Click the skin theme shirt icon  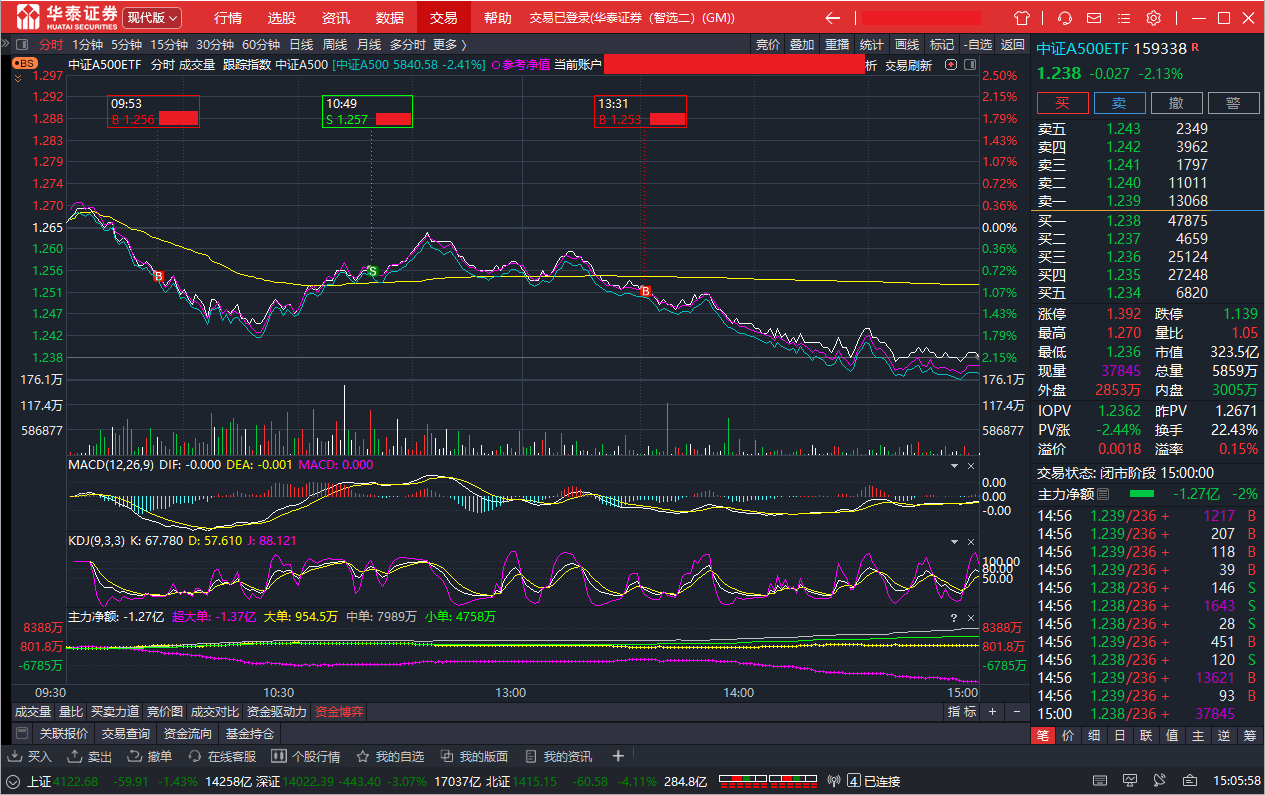(1021, 18)
